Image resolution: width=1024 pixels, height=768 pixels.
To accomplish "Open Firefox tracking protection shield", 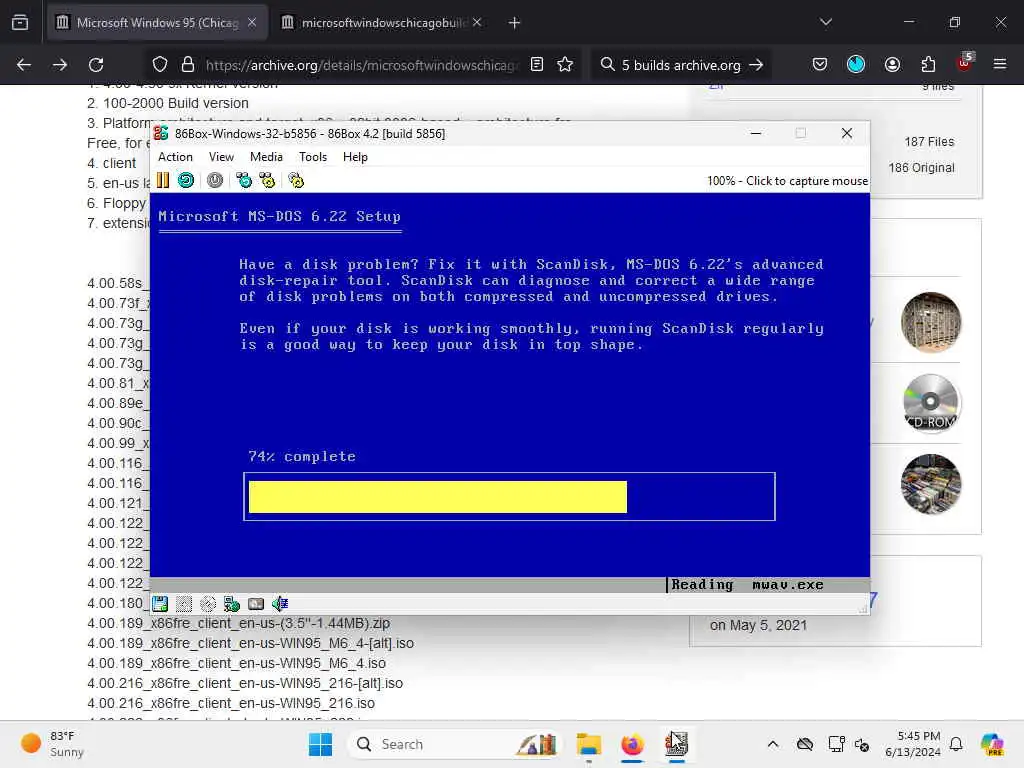I will pos(160,65).
